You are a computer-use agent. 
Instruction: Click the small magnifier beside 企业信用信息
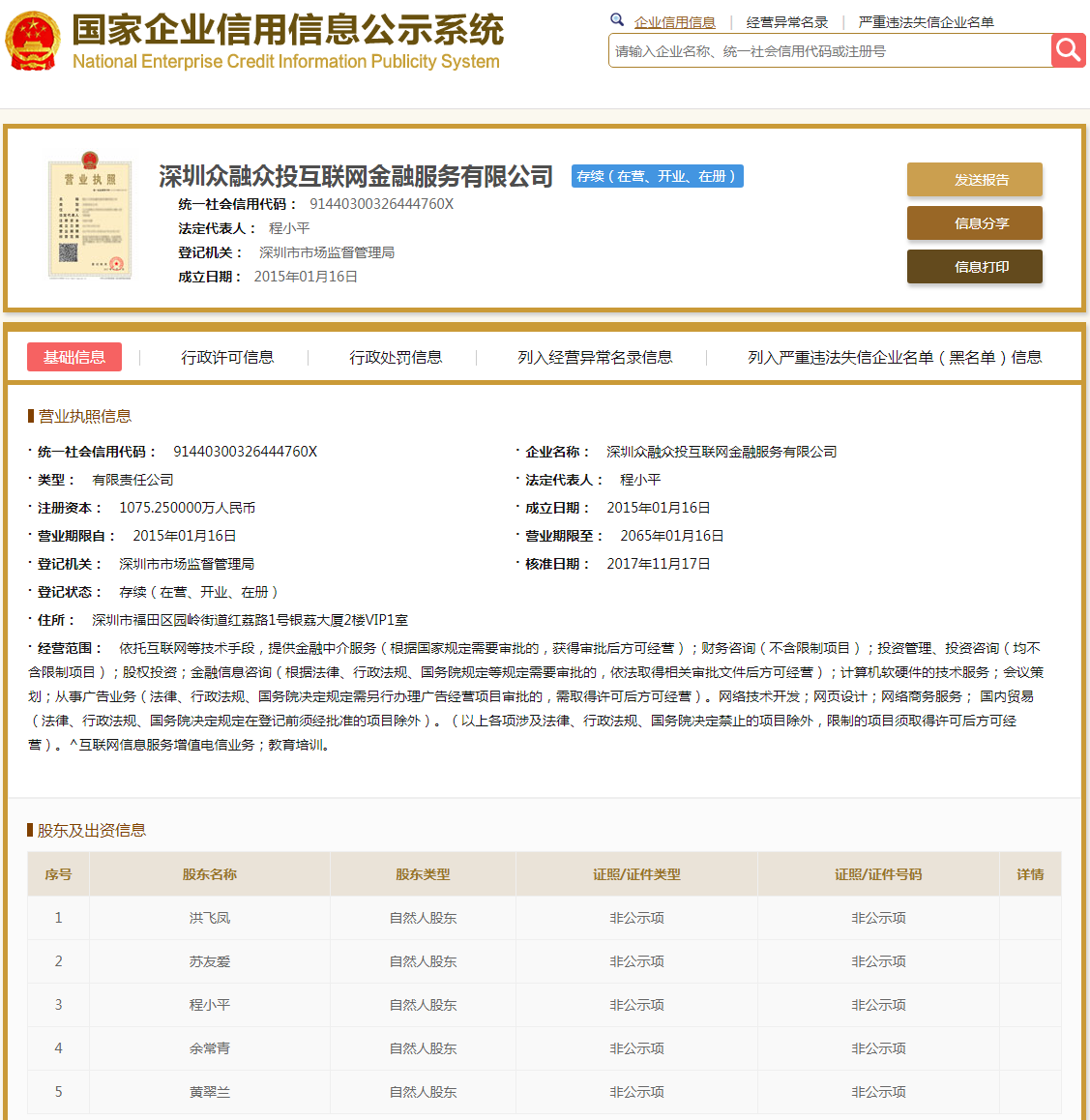point(617,19)
